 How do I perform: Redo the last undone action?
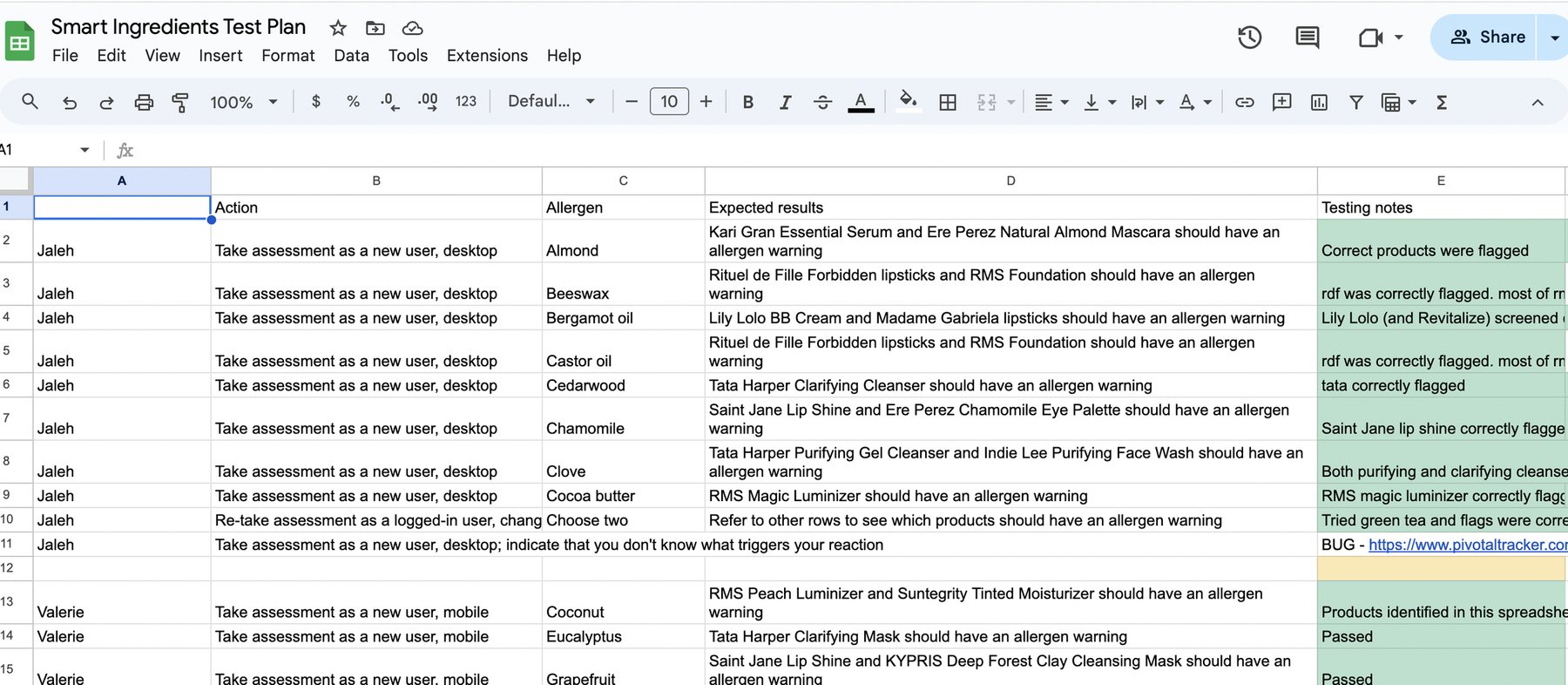click(106, 102)
